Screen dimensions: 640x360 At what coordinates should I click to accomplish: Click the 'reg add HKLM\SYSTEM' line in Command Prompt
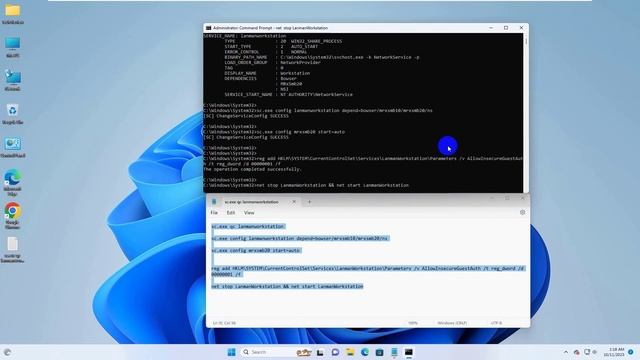363,161
